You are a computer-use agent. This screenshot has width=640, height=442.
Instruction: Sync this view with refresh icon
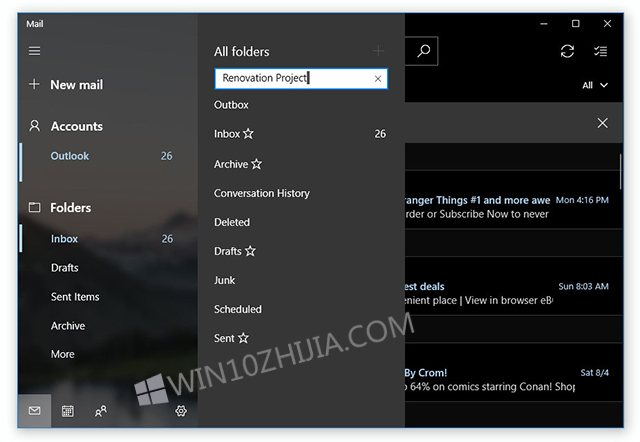567,51
